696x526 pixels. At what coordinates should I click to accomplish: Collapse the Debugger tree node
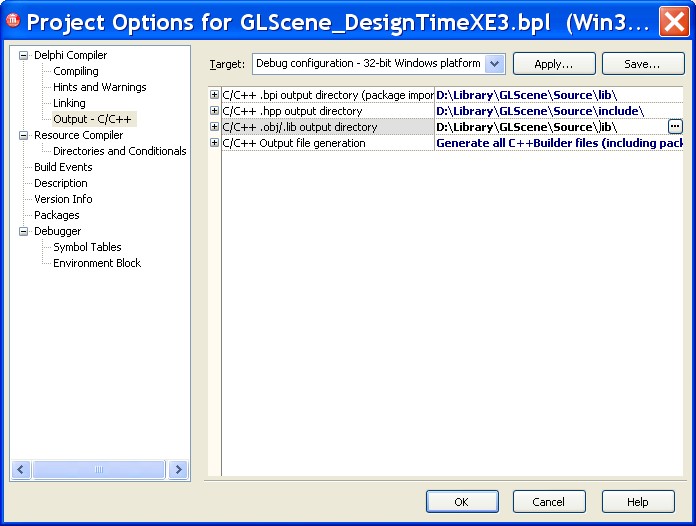(24, 231)
